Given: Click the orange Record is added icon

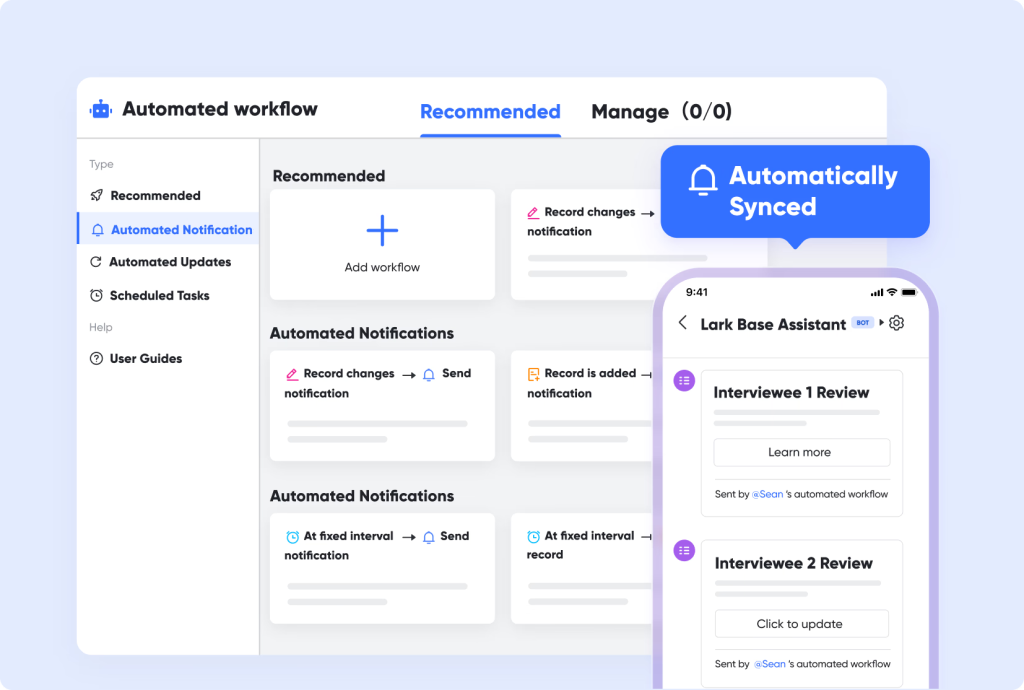Looking at the screenshot, I should 534,374.
